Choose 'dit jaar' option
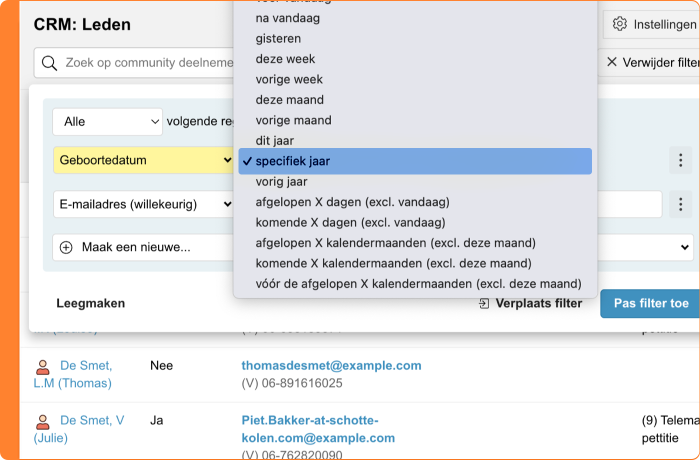 coord(275,140)
